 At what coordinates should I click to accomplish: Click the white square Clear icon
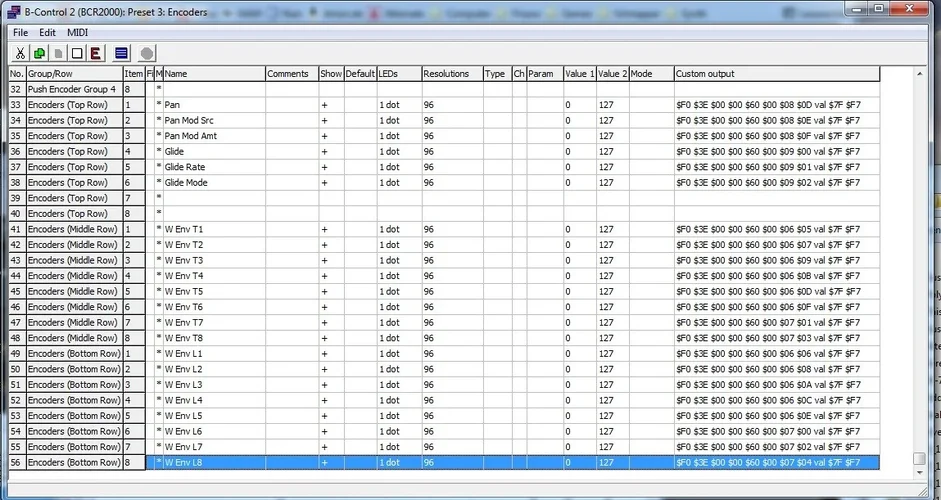[x=77, y=53]
